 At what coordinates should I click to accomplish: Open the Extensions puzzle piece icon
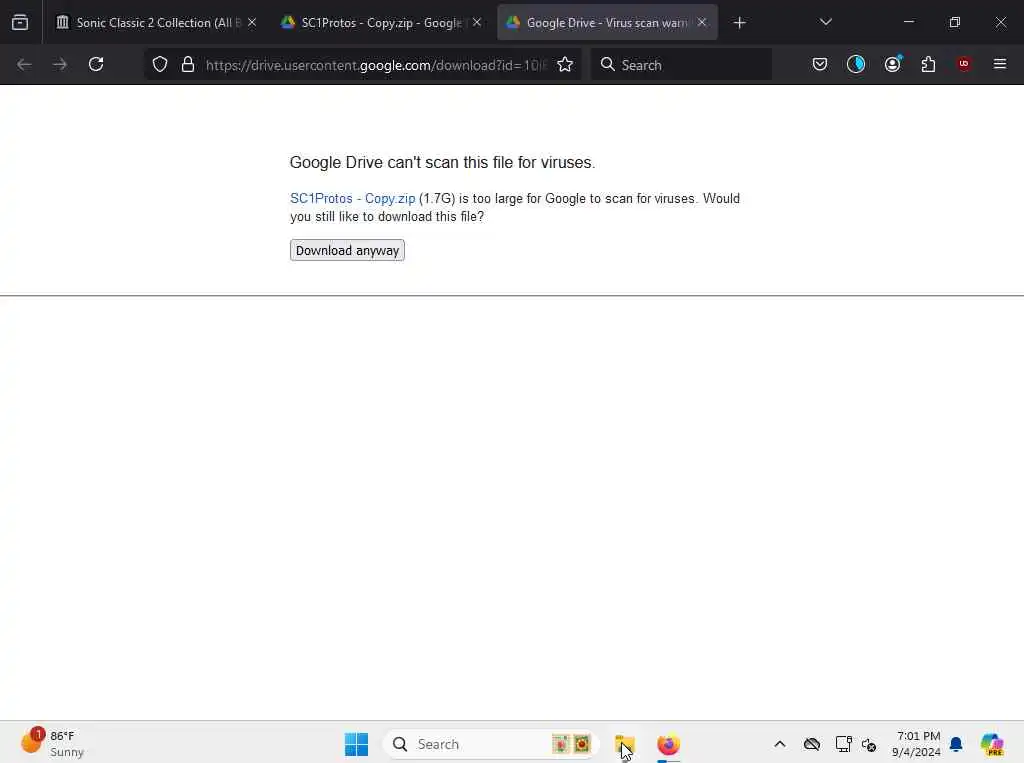(928, 64)
